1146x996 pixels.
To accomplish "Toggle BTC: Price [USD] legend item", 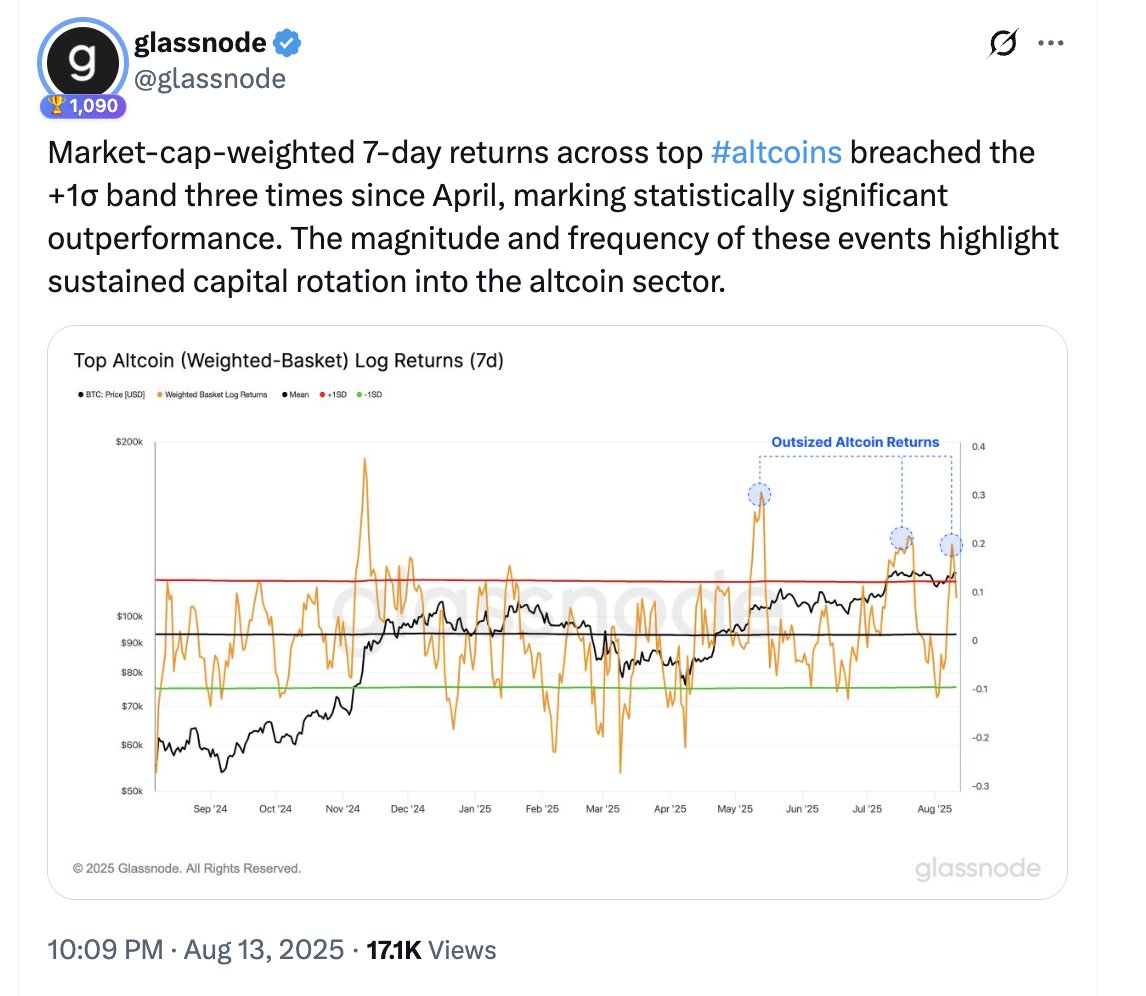I will [112, 395].
